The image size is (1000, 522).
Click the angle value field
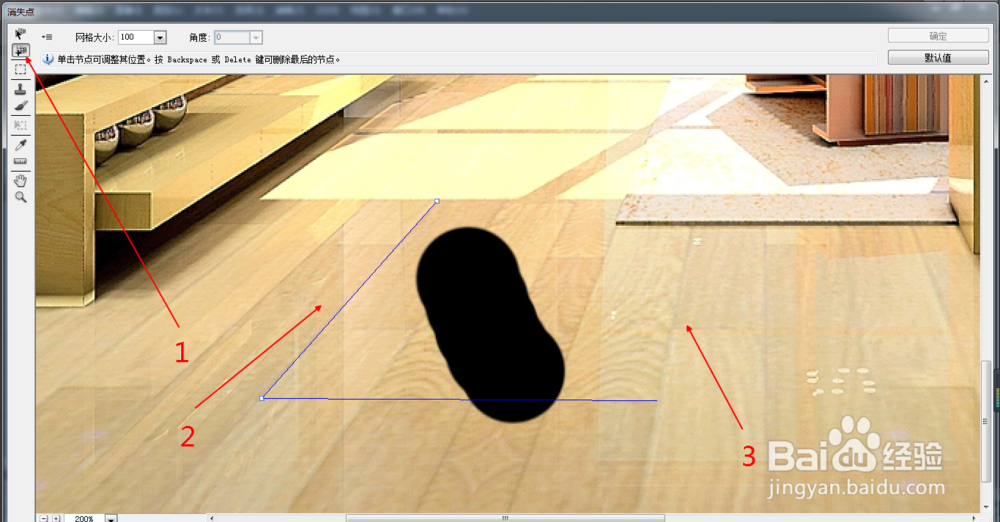coord(232,37)
